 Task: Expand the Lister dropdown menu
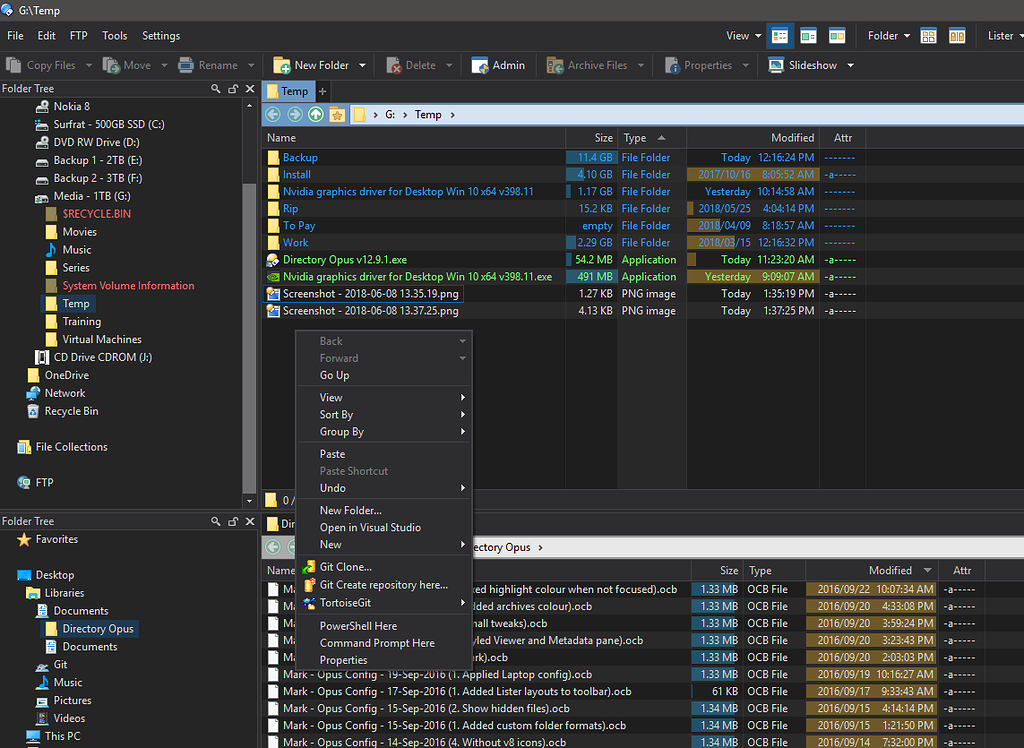click(1000, 36)
